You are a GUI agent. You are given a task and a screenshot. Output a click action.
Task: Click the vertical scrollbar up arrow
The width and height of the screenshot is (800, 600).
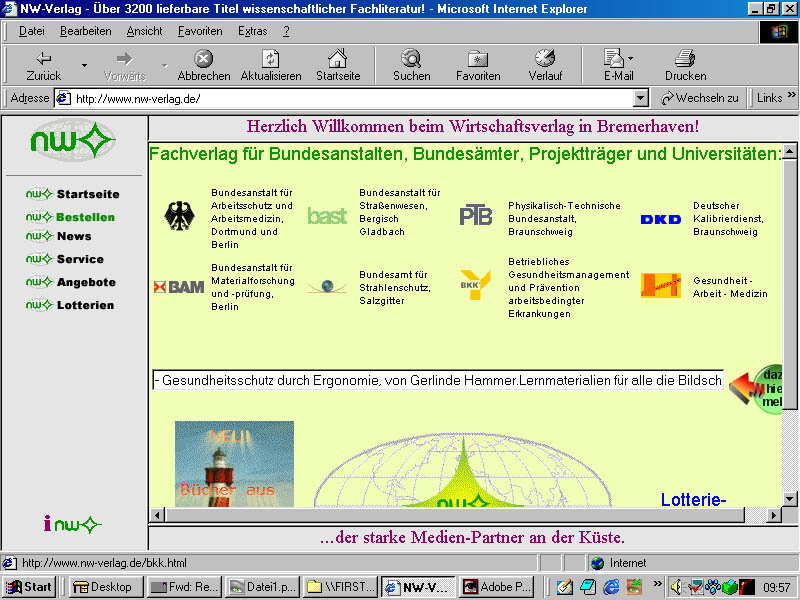(x=790, y=151)
